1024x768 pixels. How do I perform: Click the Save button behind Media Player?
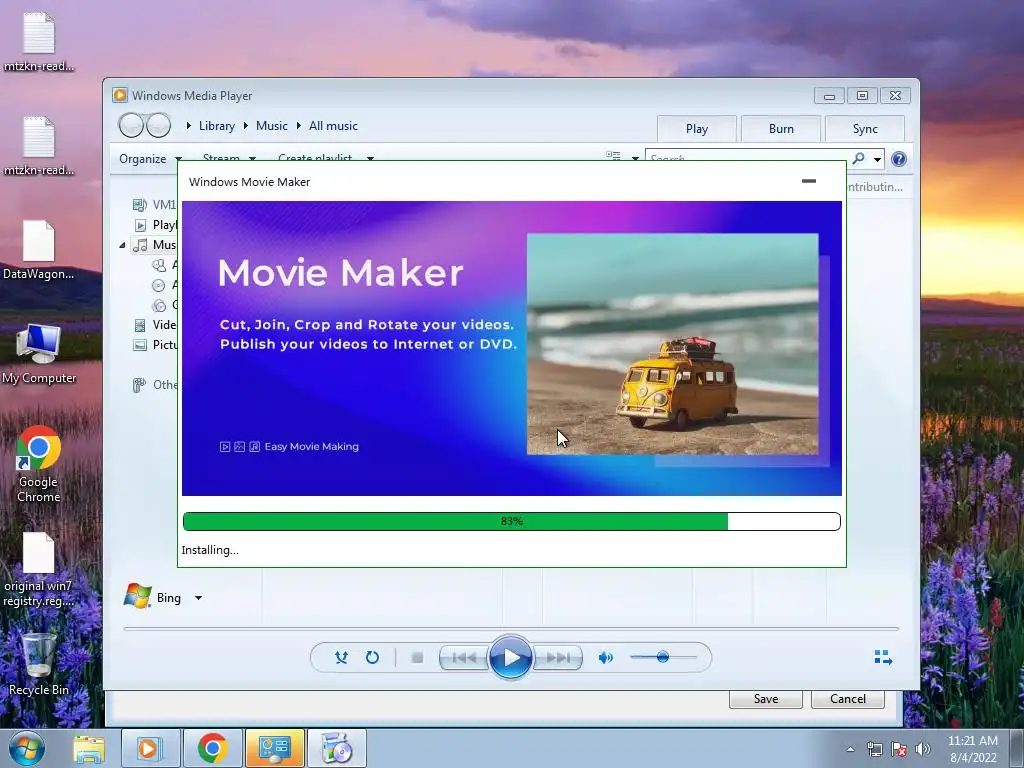765,699
